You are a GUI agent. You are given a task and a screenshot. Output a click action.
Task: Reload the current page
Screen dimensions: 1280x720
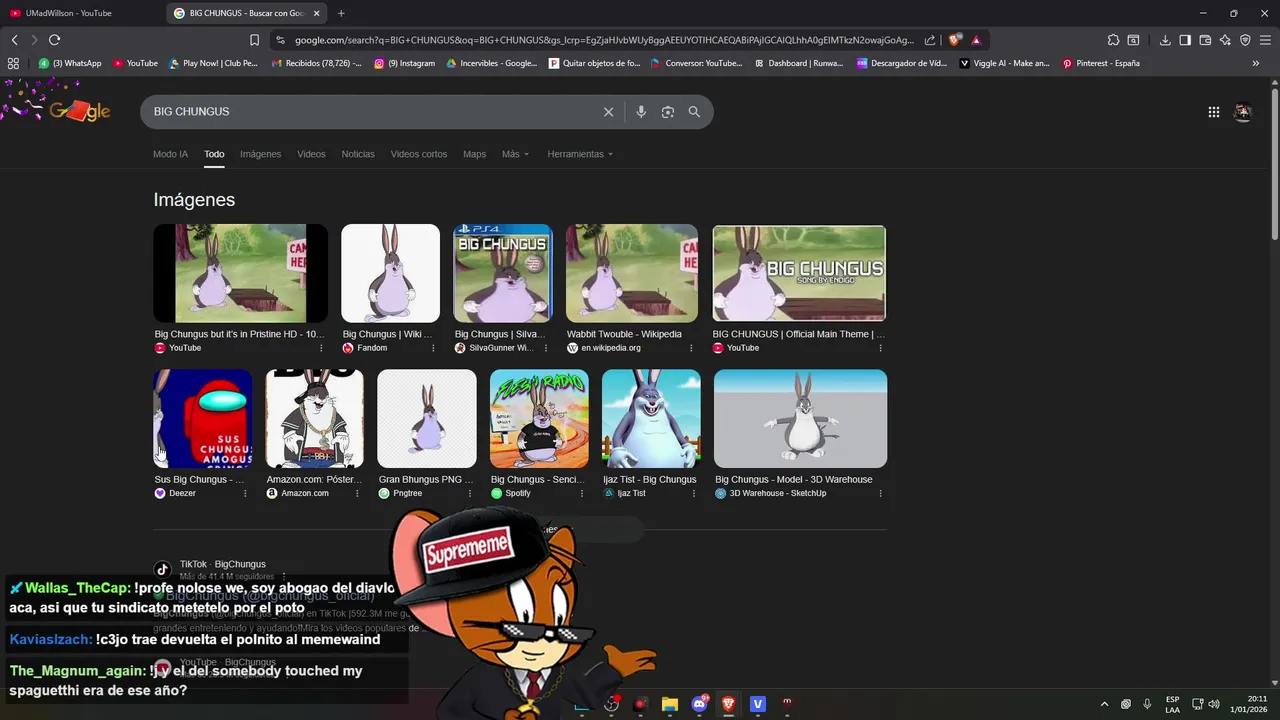point(54,40)
